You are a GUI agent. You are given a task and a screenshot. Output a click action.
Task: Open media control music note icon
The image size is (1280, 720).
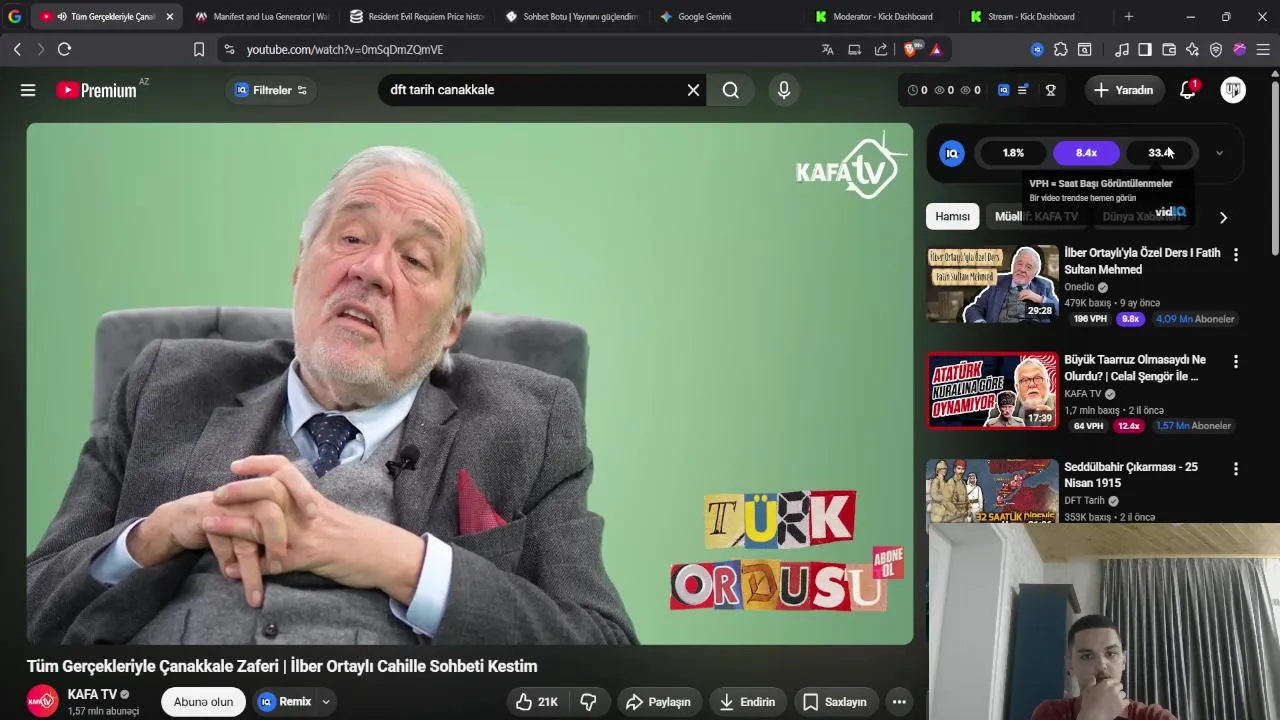1122,49
